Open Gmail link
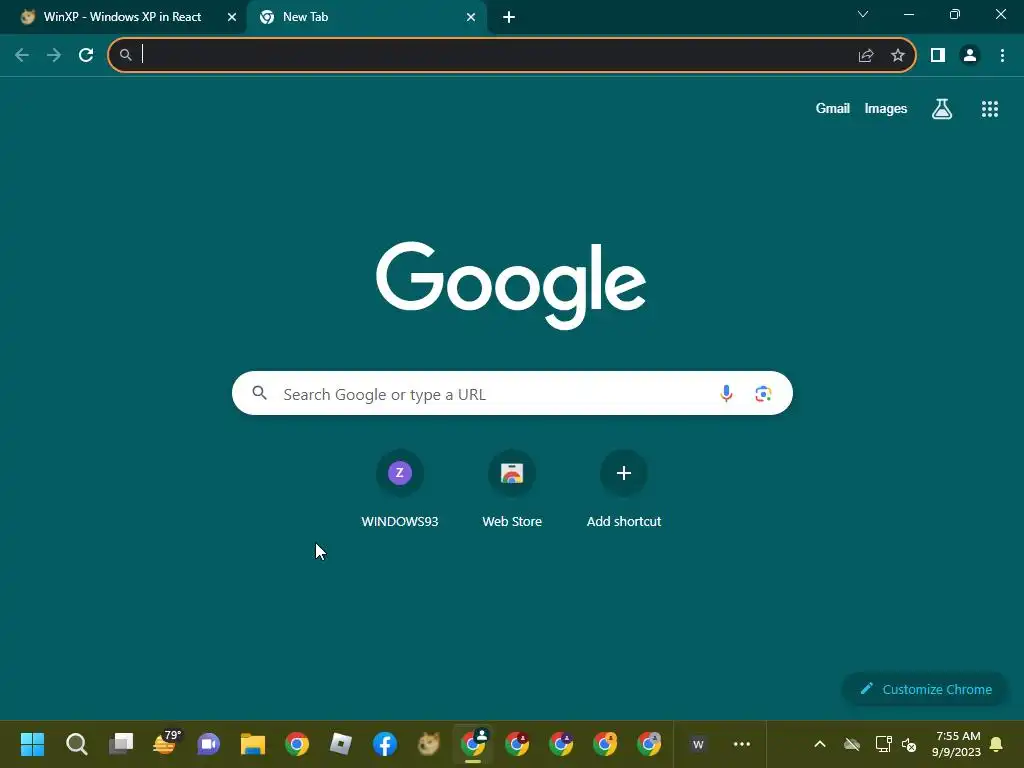This screenshot has width=1024, height=768. 833,108
